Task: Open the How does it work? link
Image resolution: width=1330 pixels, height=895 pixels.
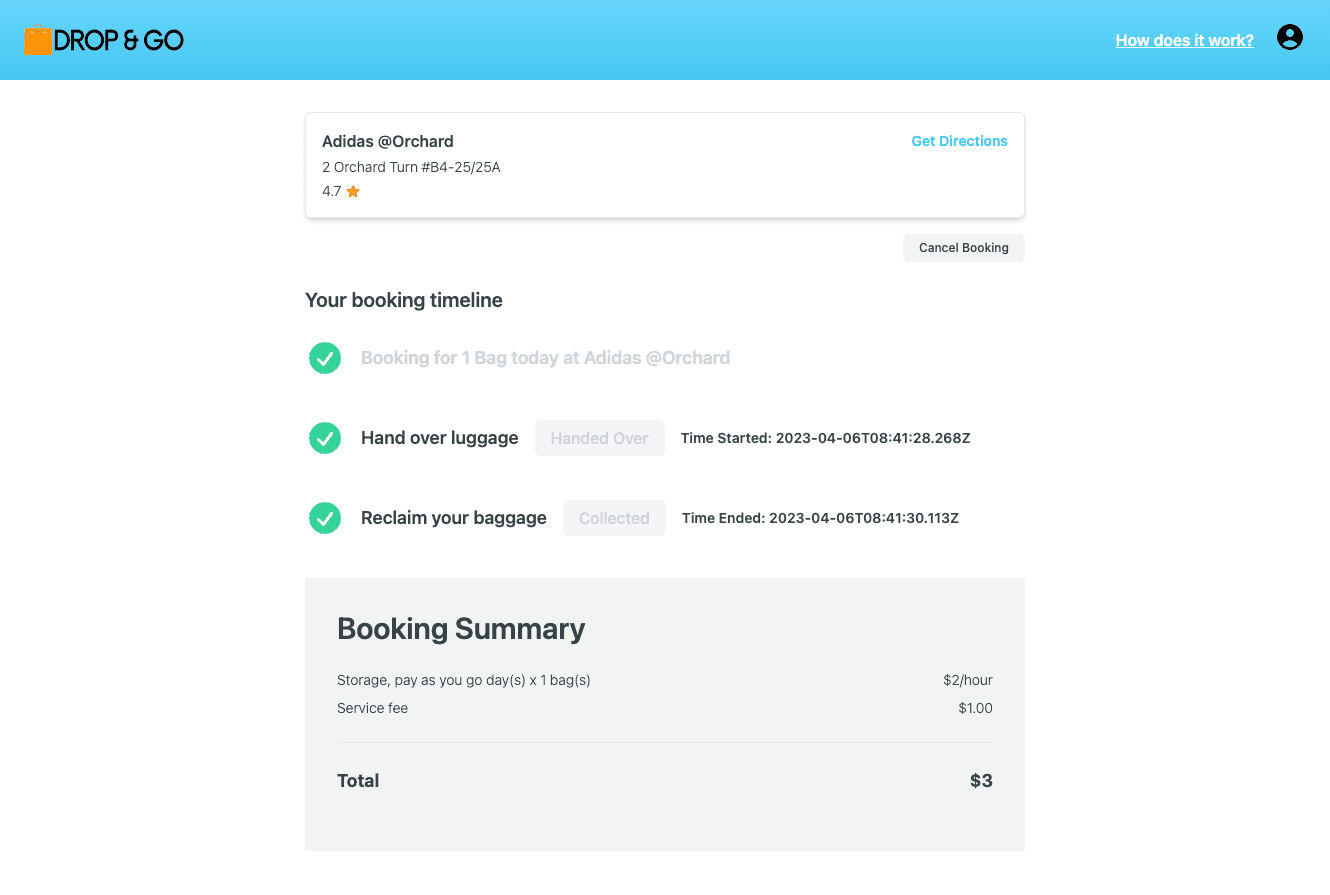Action: coord(1184,40)
